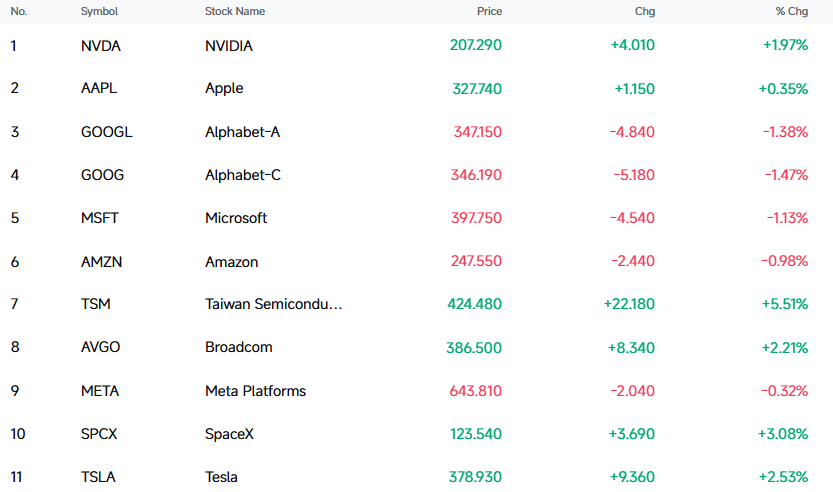
Task: Open the NVDA stock symbol
Action: click(101, 46)
